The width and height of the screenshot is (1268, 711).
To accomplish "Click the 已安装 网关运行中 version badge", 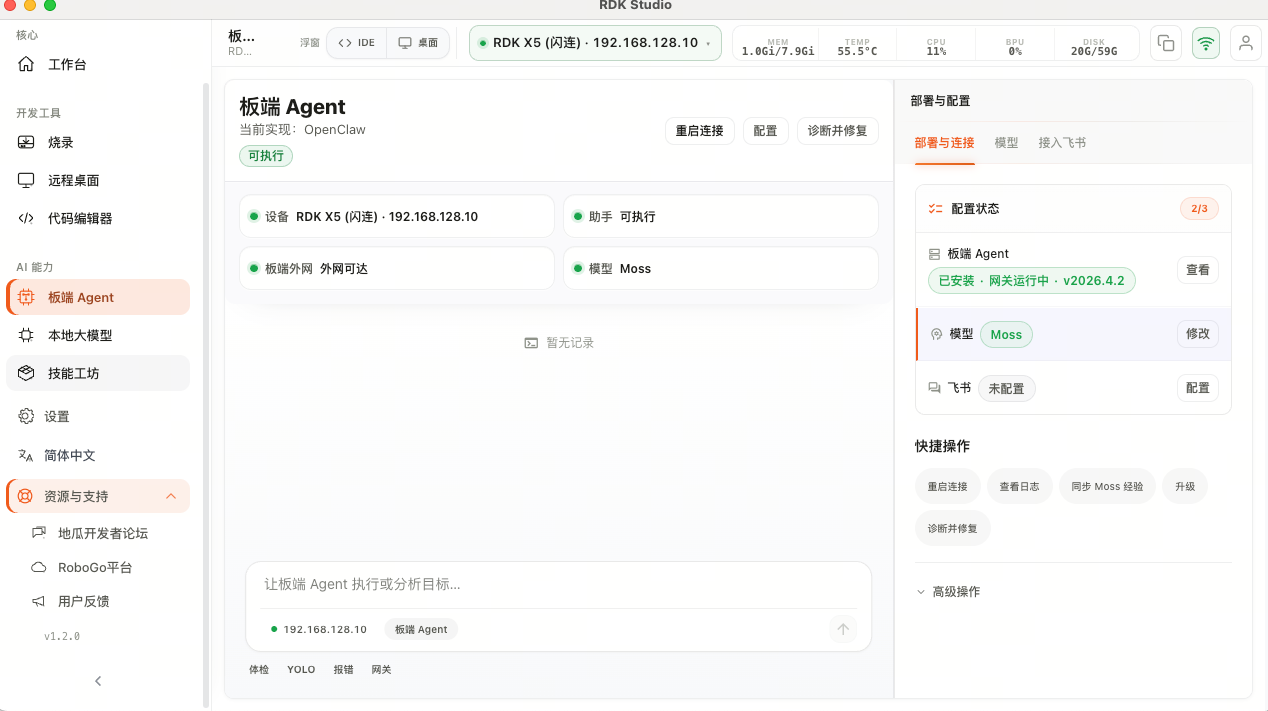I will pyautogui.click(x=1031, y=281).
